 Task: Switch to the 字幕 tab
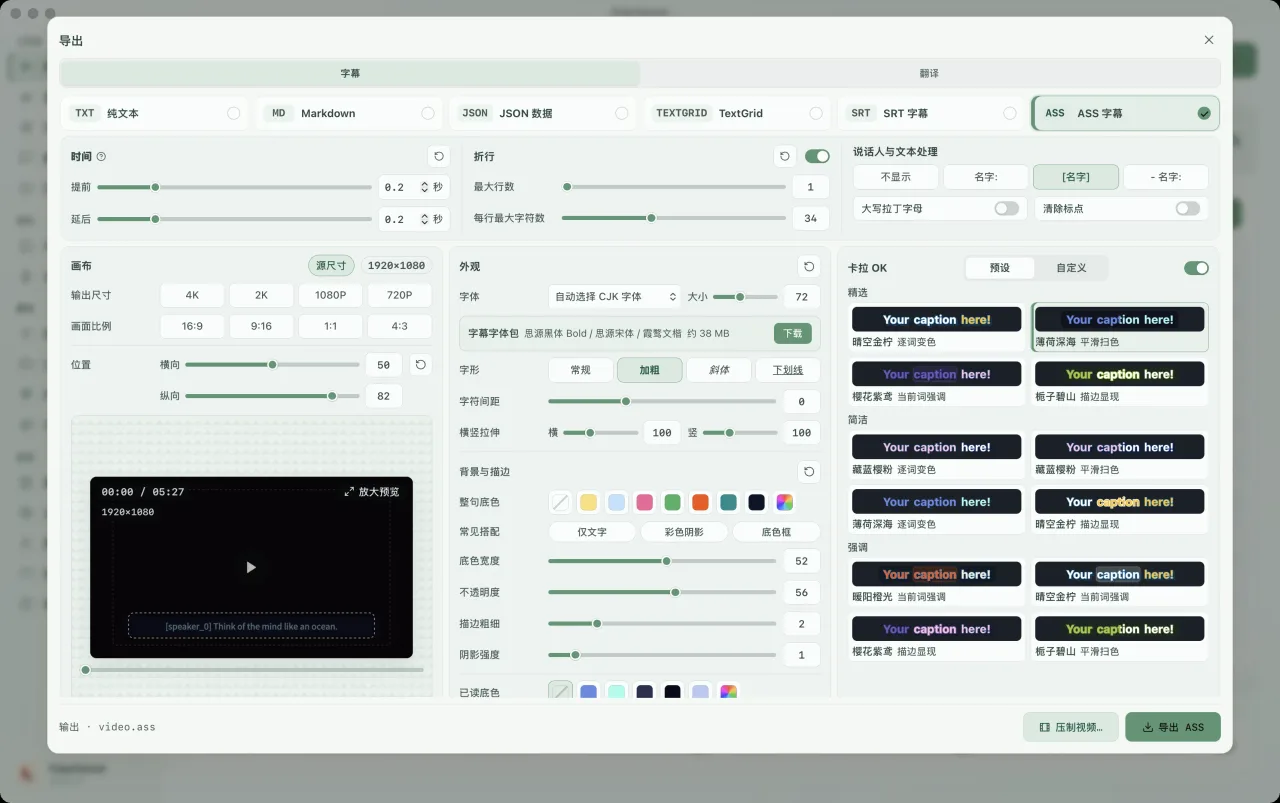coord(350,73)
